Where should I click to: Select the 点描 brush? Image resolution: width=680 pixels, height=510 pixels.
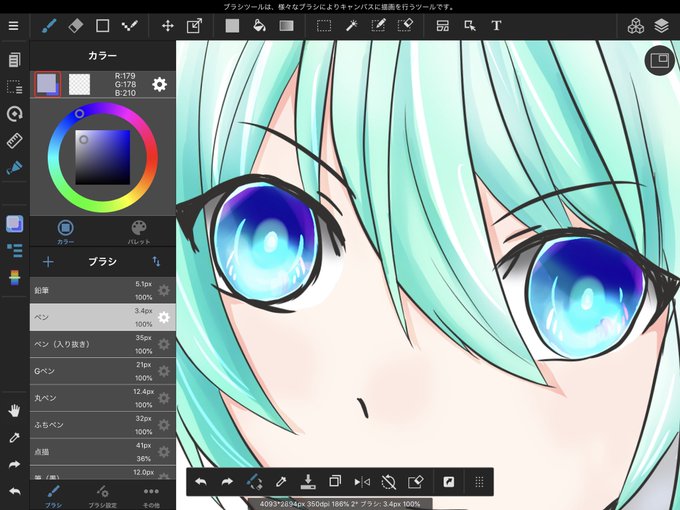[x=103, y=451]
